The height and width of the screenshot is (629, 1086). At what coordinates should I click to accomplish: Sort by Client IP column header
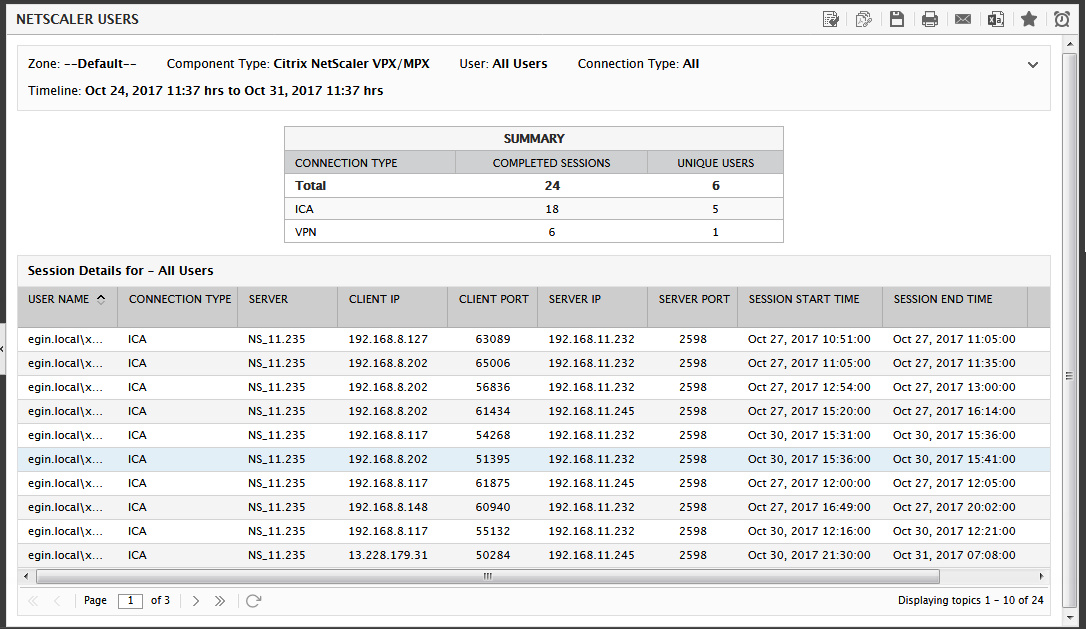pos(393,307)
